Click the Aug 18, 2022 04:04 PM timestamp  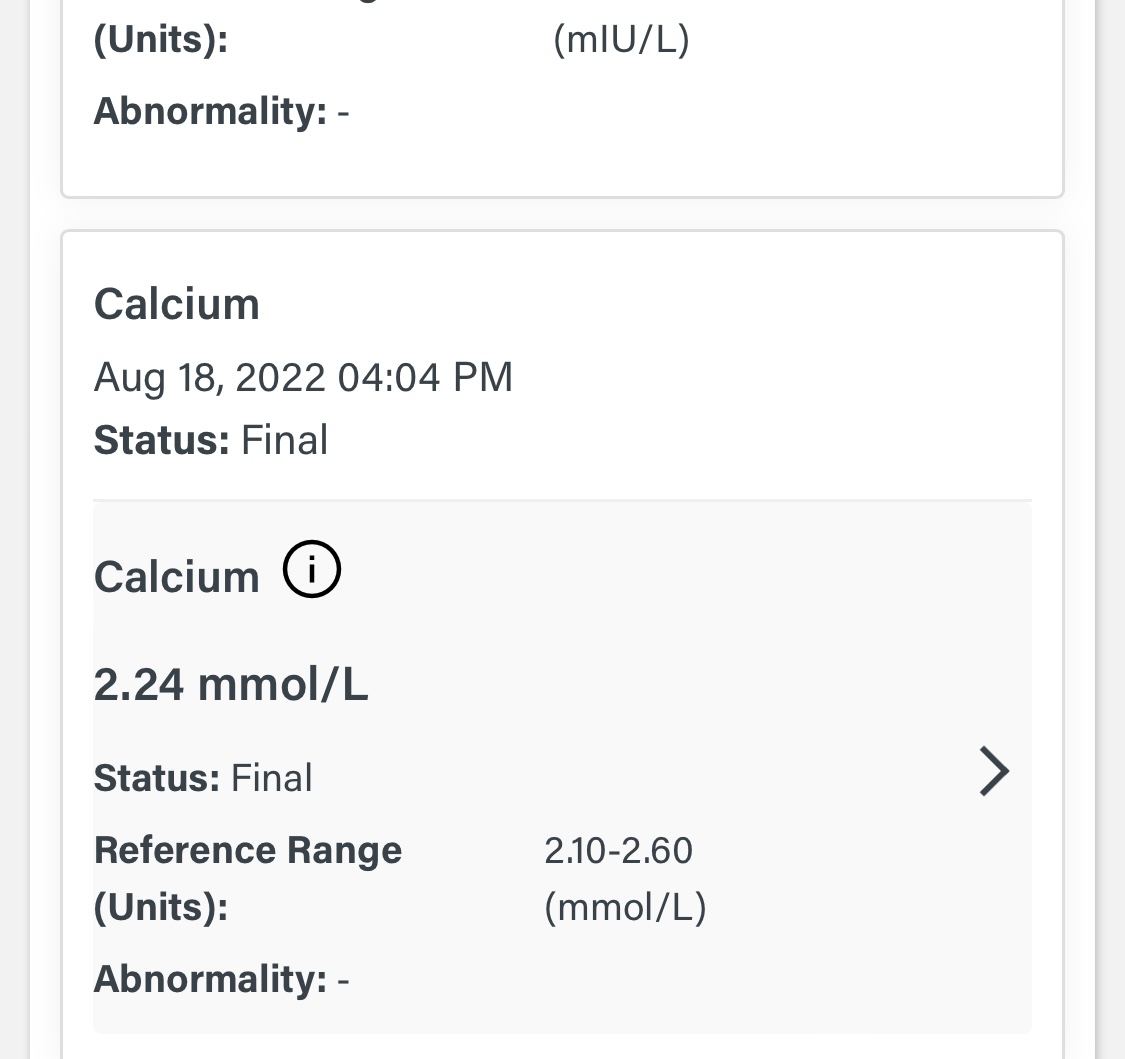point(303,377)
